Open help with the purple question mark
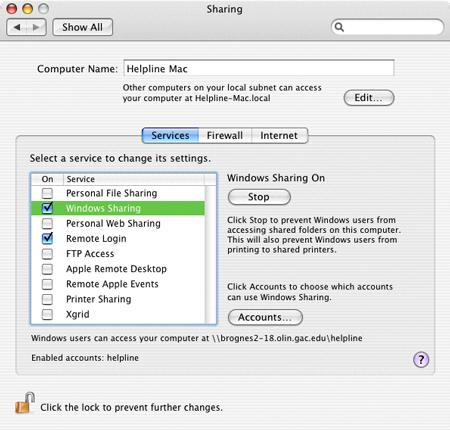 (421, 360)
